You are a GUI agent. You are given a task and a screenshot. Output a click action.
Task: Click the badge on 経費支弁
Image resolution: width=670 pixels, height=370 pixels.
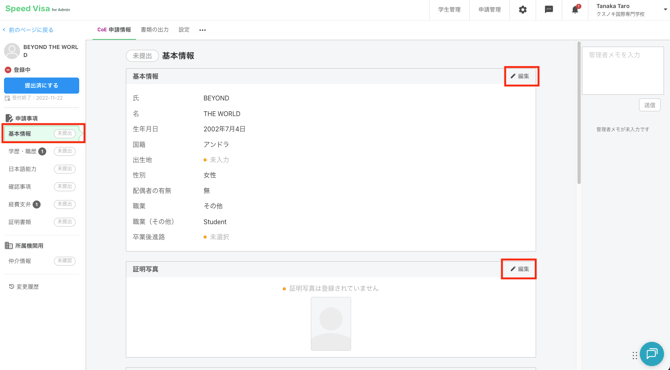(x=36, y=205)
